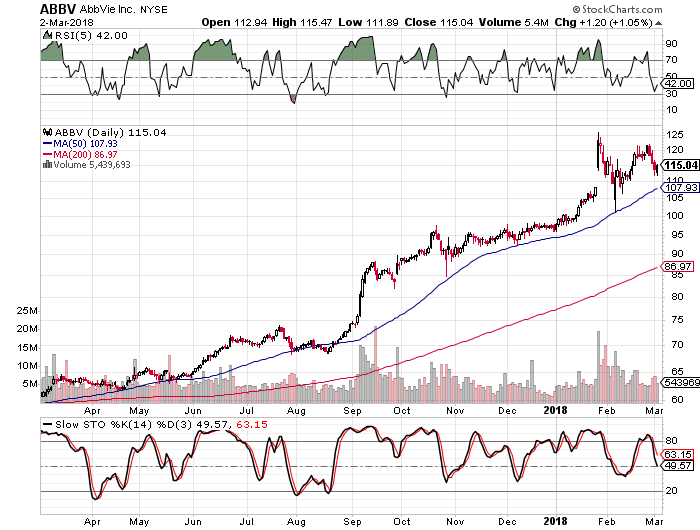Click the Open 112.94 value
Screen dimensions: 700x530
coord(234,22)
